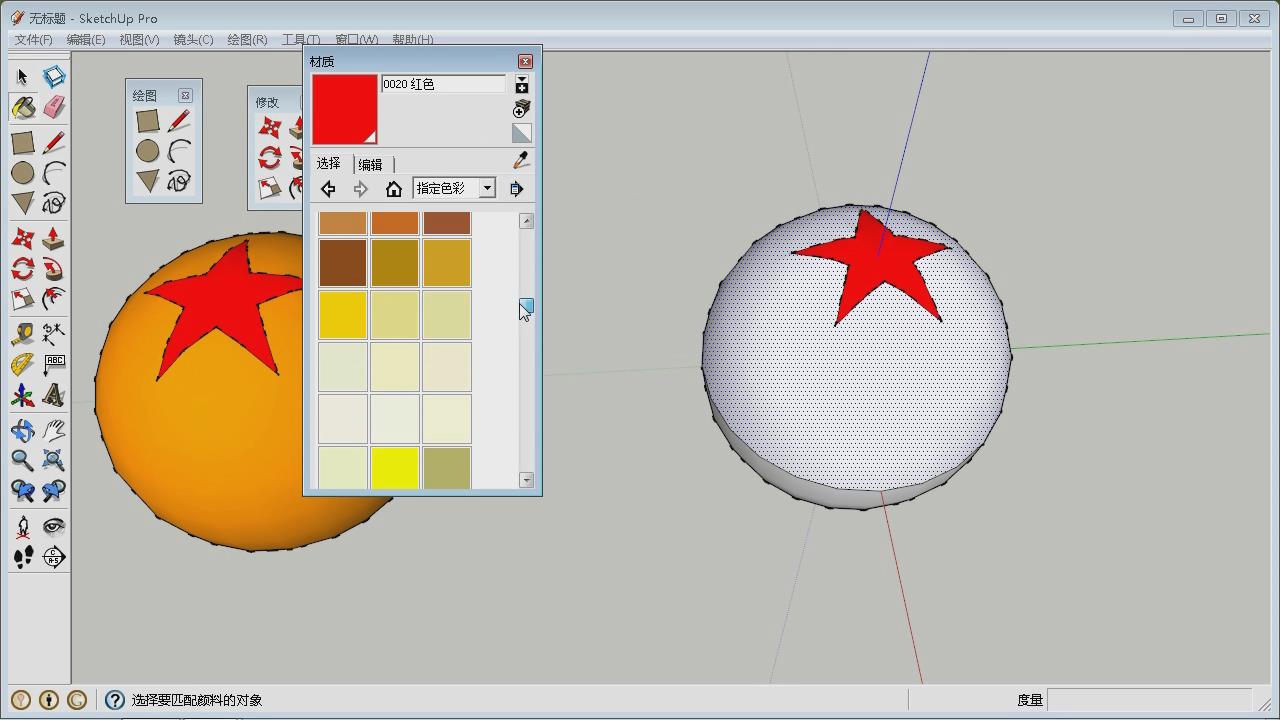1280x720 pixels.
Task: Select Circle tool in main left toolbar
Action: coord(22,173)
